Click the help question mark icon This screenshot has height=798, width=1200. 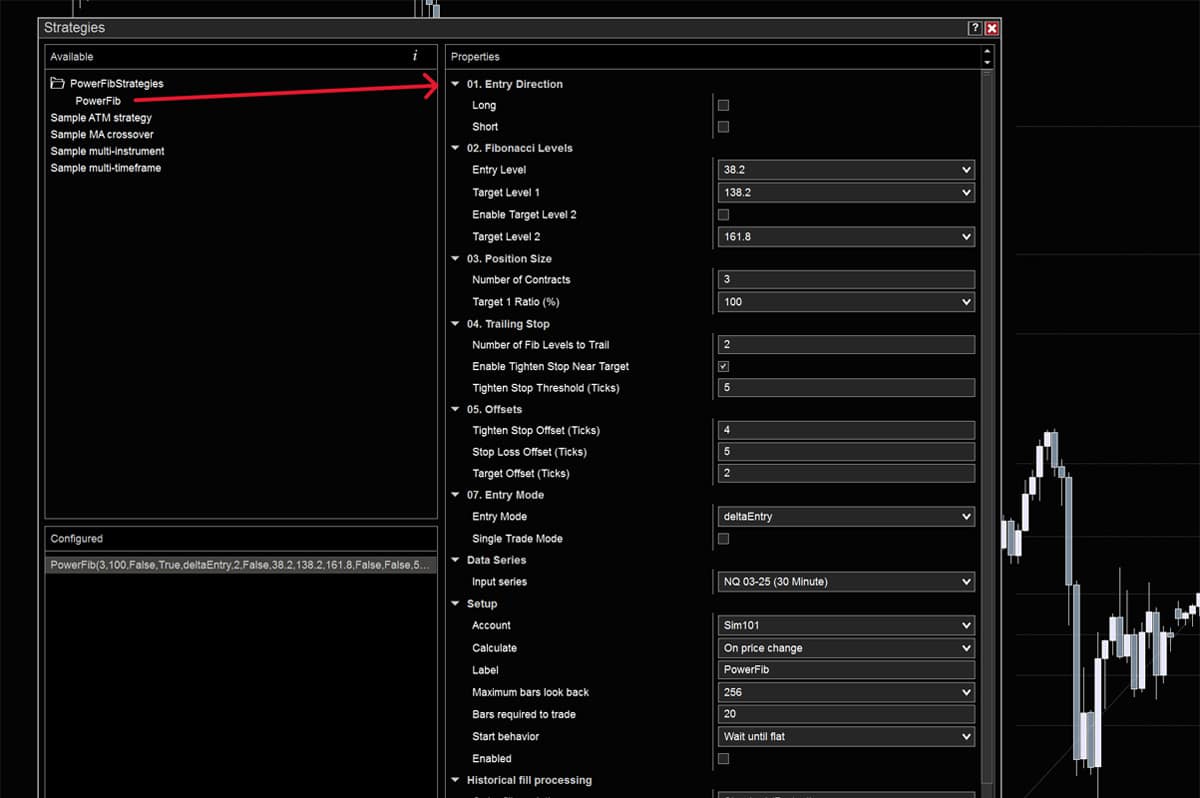[x=974, y=29]
